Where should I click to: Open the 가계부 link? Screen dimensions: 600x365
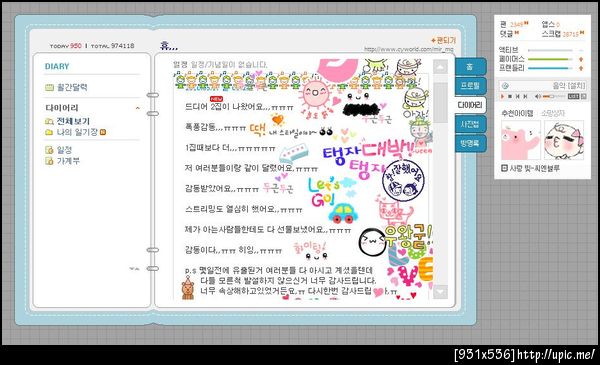click(68, 161)
